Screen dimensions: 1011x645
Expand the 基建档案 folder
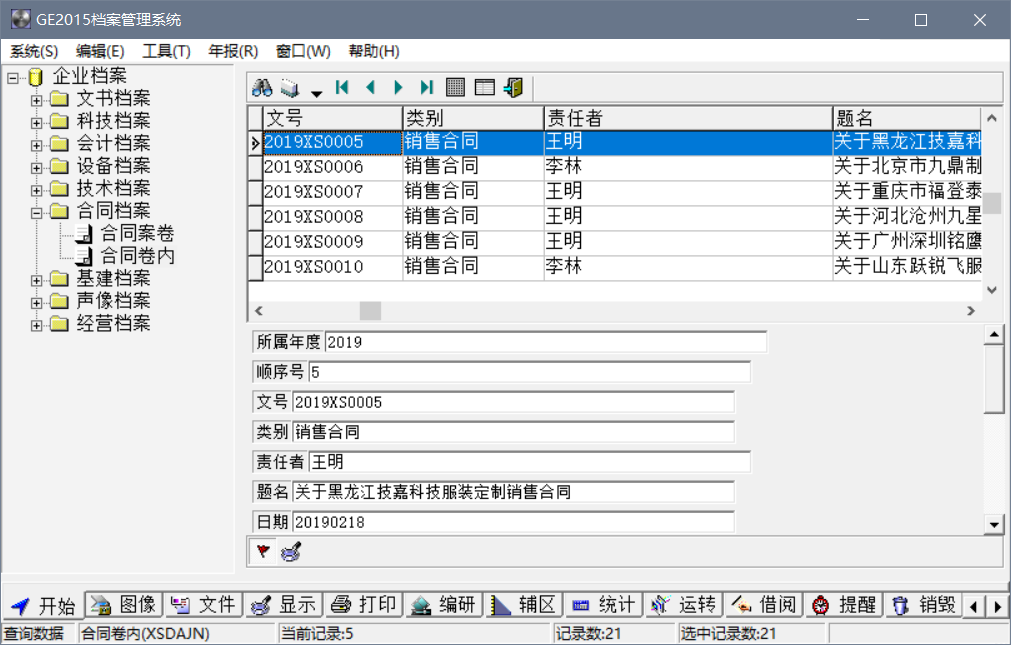(x=37, y=280)
